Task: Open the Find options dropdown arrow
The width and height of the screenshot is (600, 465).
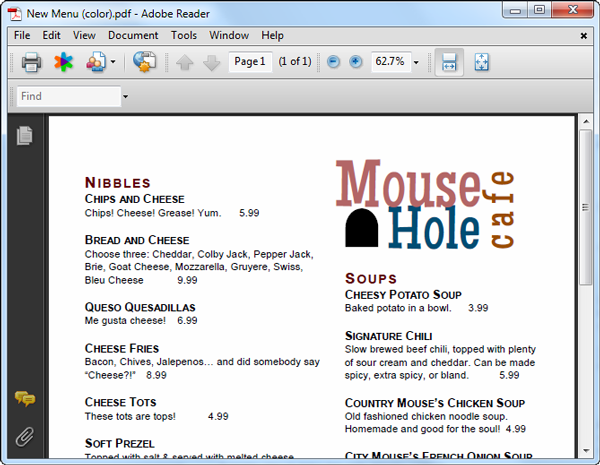Action: (x=126, y=97)
